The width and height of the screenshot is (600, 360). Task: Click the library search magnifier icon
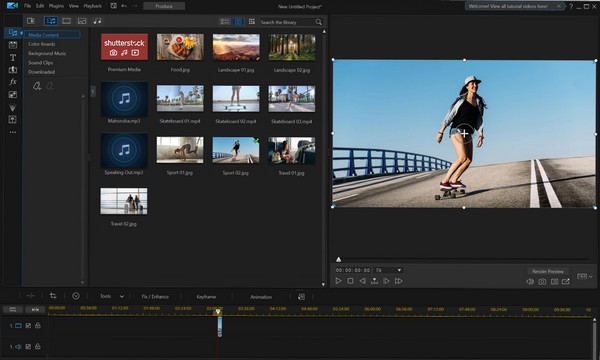(x=318, y=22)
